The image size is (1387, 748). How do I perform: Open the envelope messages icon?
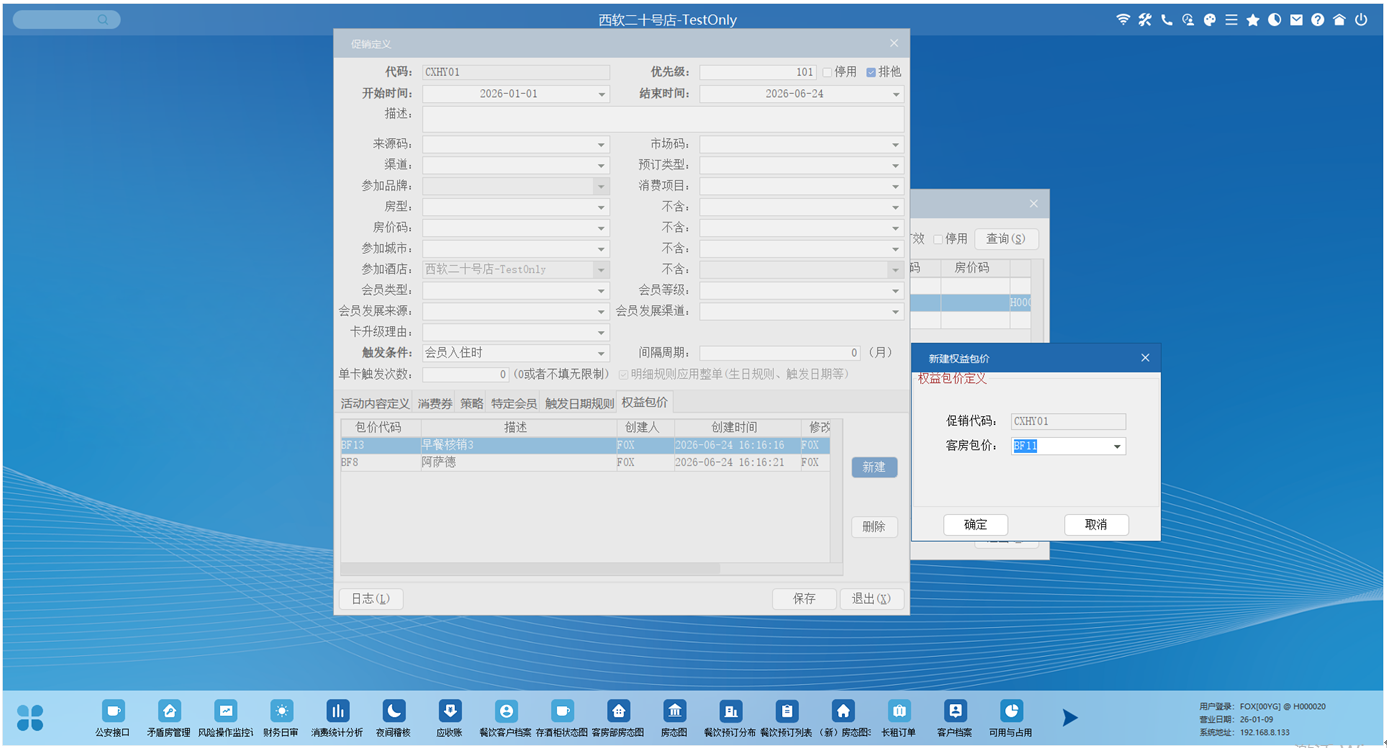[1296, 19]
